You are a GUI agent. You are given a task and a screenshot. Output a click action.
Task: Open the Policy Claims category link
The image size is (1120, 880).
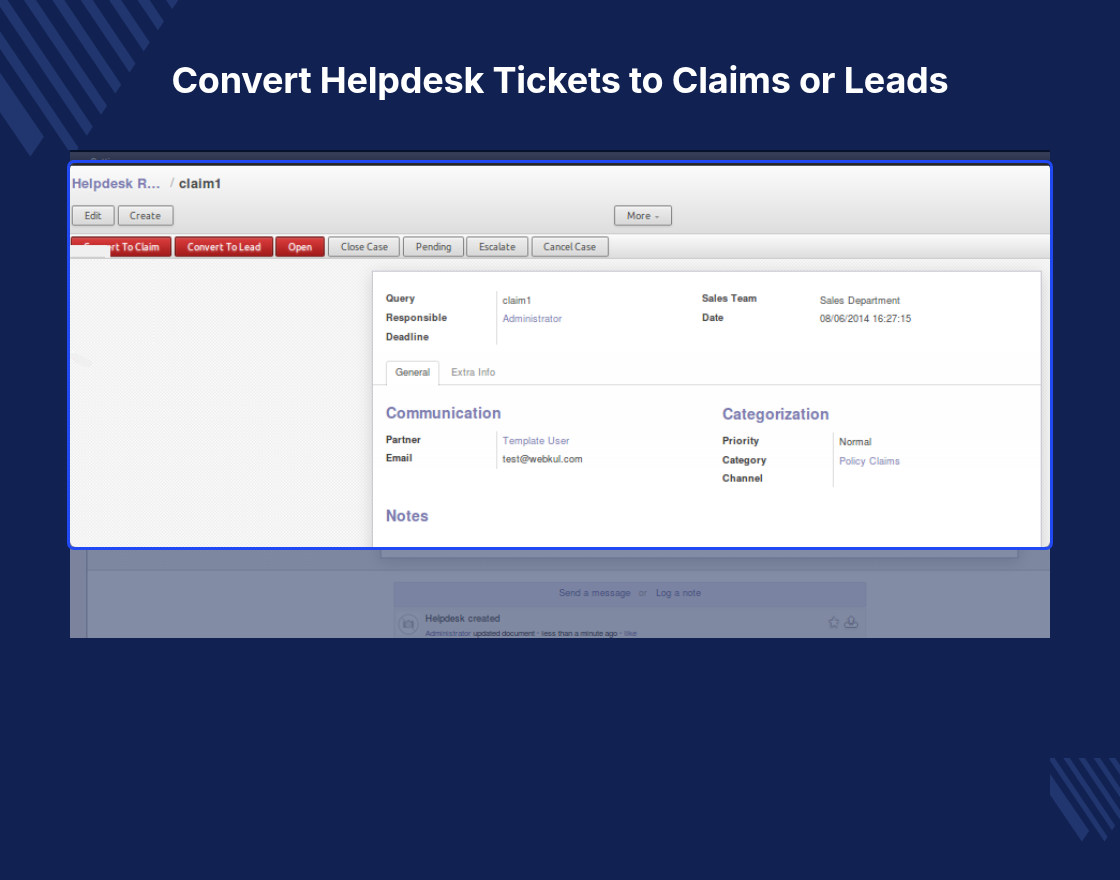(x=869, y=461)
